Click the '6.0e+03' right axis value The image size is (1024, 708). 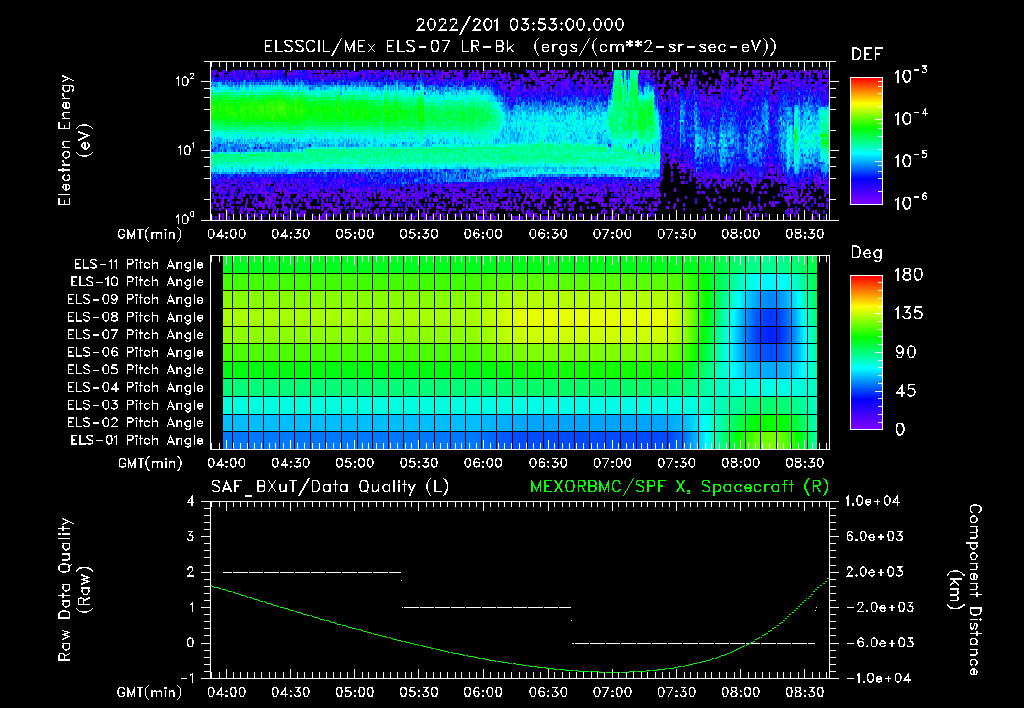[874, 537]
